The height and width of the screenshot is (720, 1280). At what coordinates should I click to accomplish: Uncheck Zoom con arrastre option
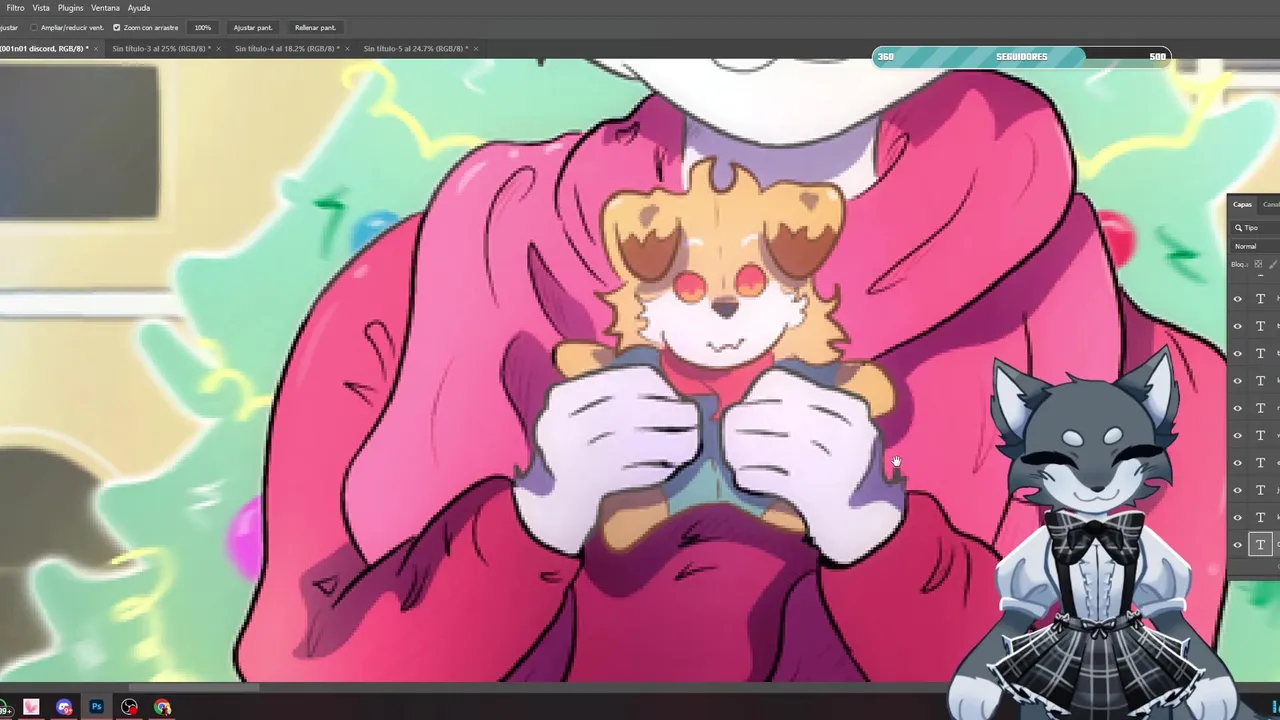point(117,28)
